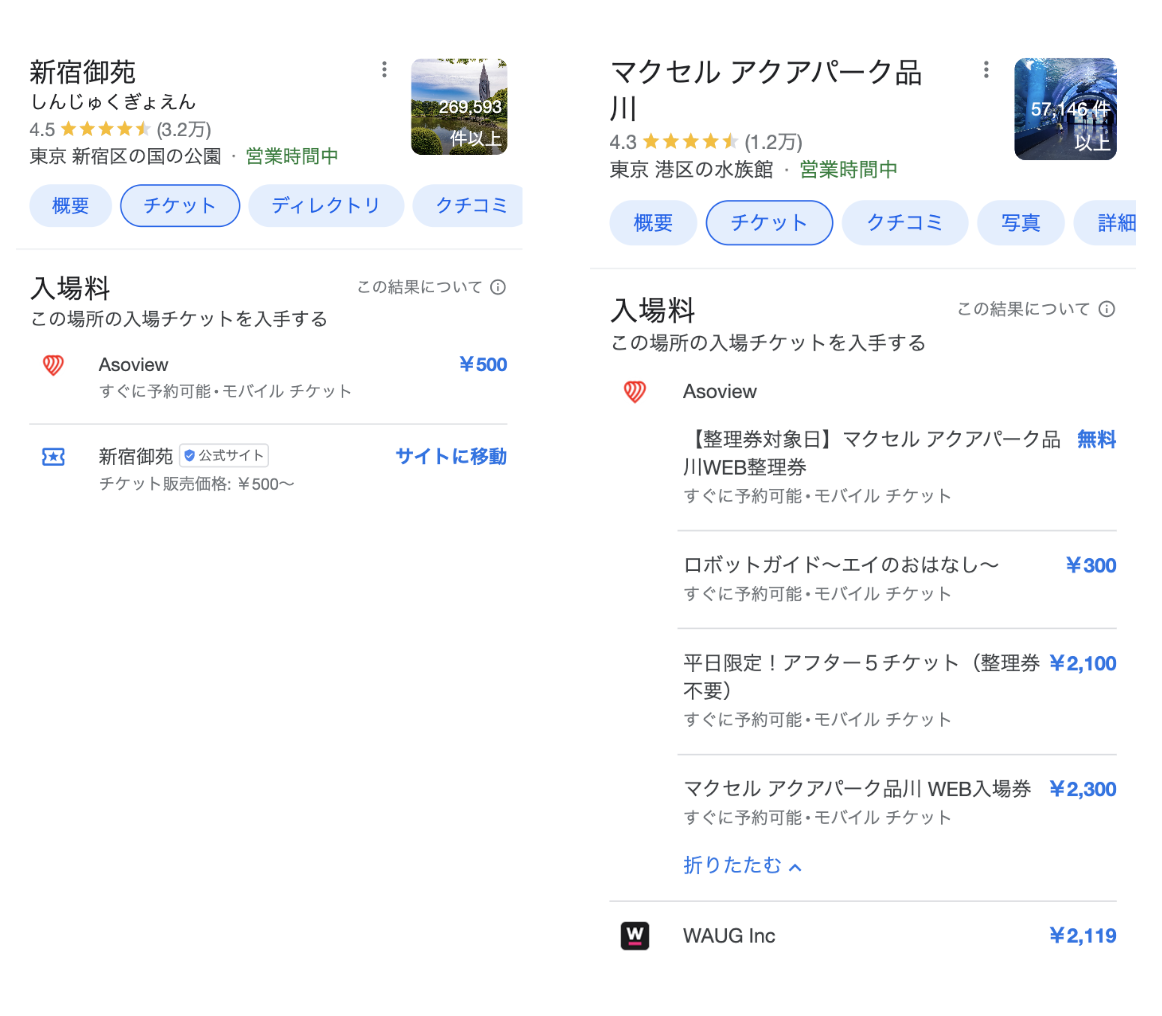Select the 概要 tab for 新宿御苑
This screenshot has width=1162, height=1016.
coord(70,205)
